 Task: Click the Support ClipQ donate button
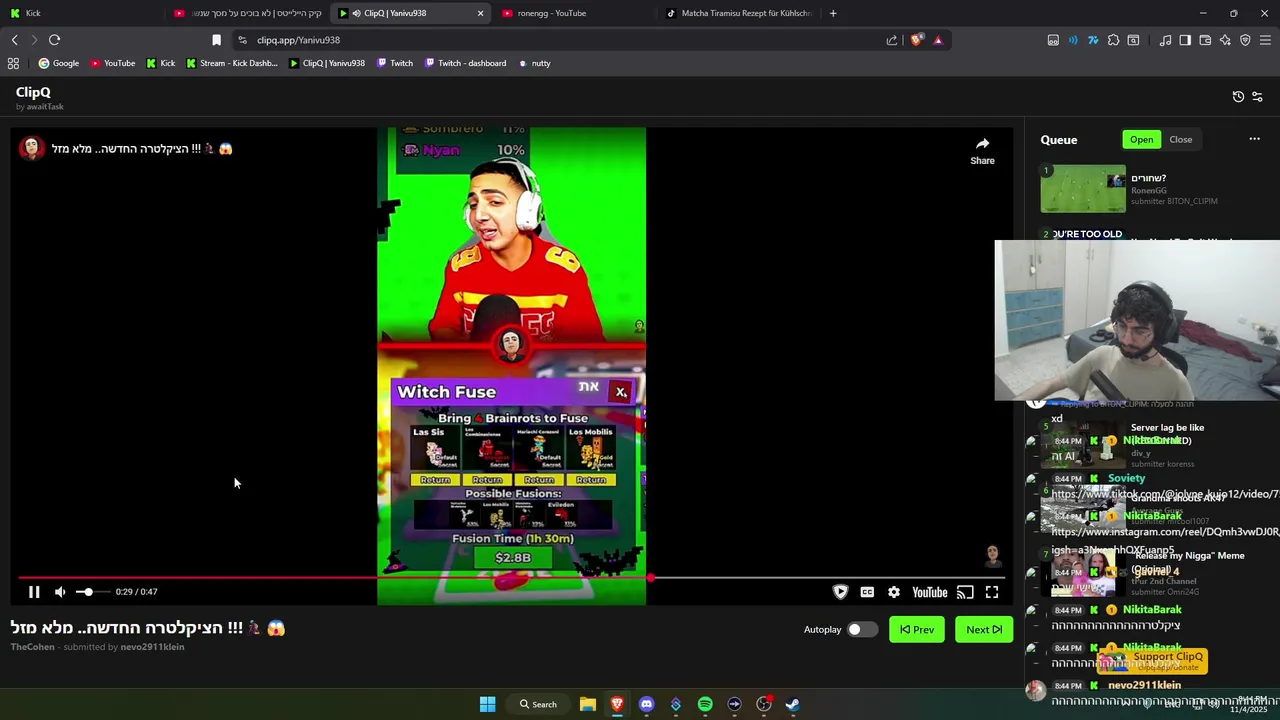[x=1152, y=661]
